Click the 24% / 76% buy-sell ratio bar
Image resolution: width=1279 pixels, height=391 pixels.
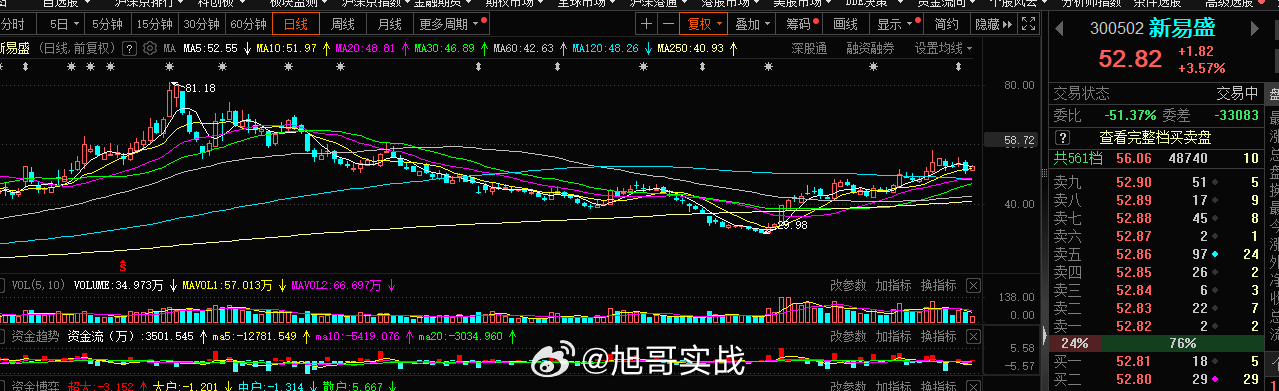(1157, 344)
